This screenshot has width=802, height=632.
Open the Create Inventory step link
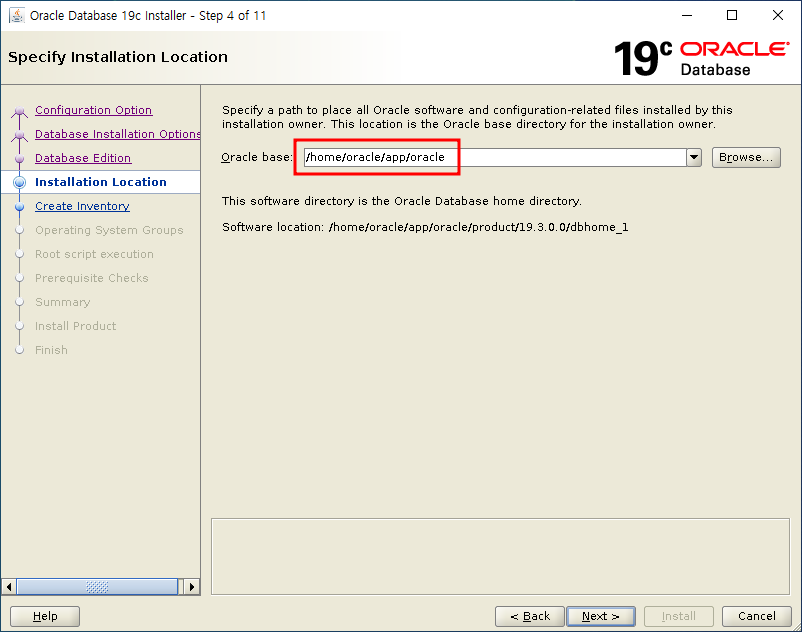click(x=82, y=206)
